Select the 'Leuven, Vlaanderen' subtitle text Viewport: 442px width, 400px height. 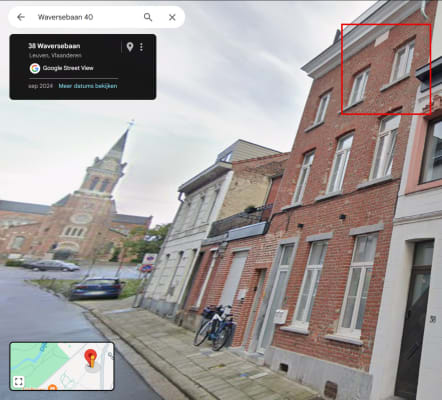click(x=55, y=55)
